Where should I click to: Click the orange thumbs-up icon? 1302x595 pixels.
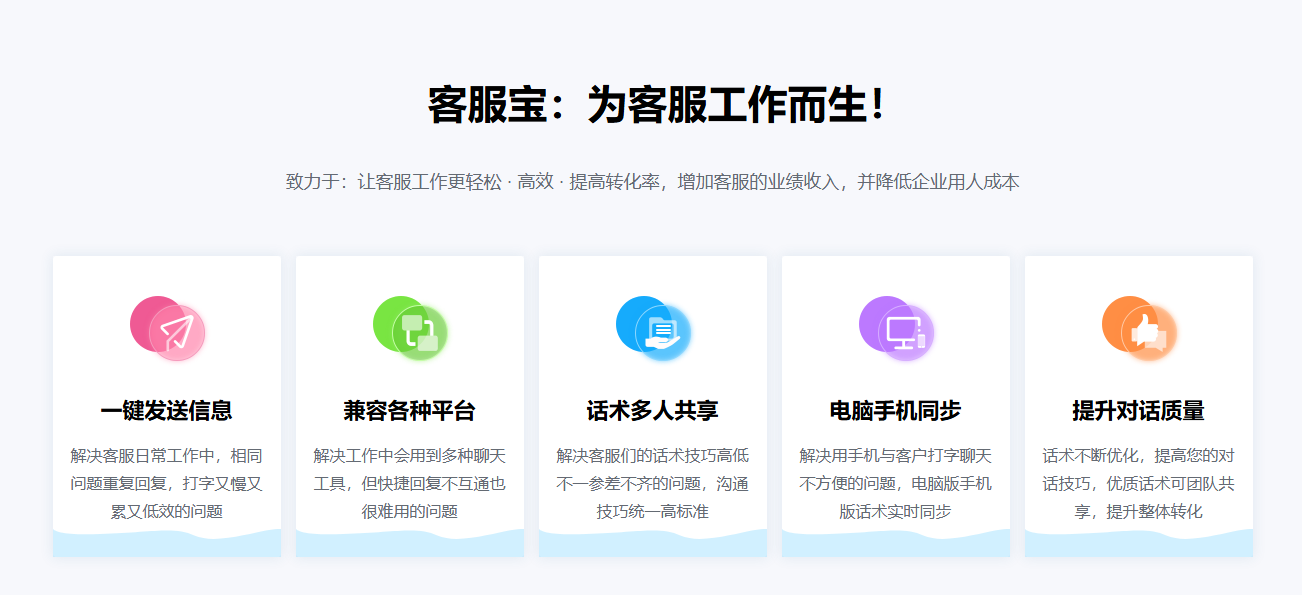coord(1145,330)
